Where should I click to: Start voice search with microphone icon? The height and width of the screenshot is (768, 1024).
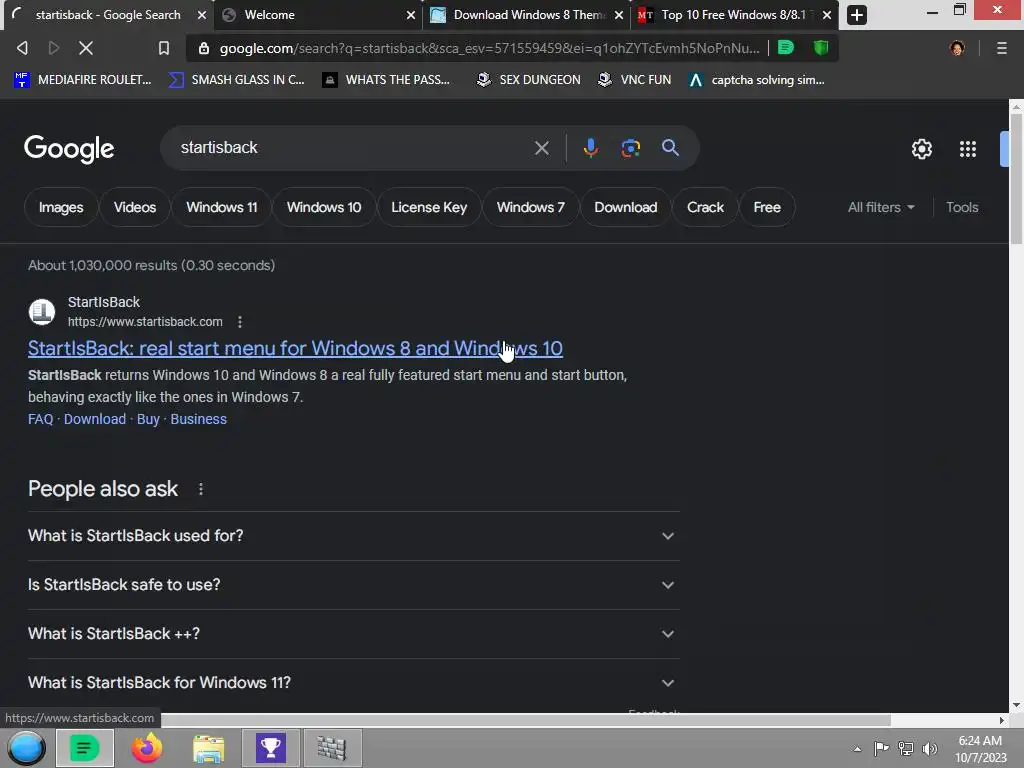[590, 148]
